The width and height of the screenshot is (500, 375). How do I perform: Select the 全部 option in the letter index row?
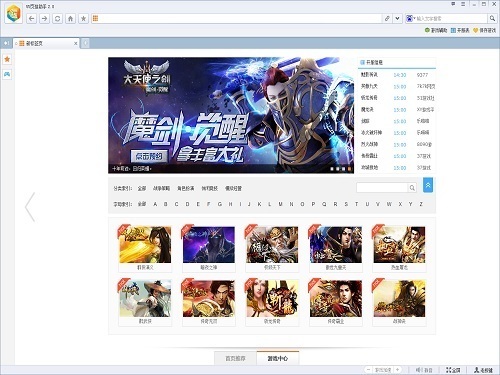(x=142, y=204)
